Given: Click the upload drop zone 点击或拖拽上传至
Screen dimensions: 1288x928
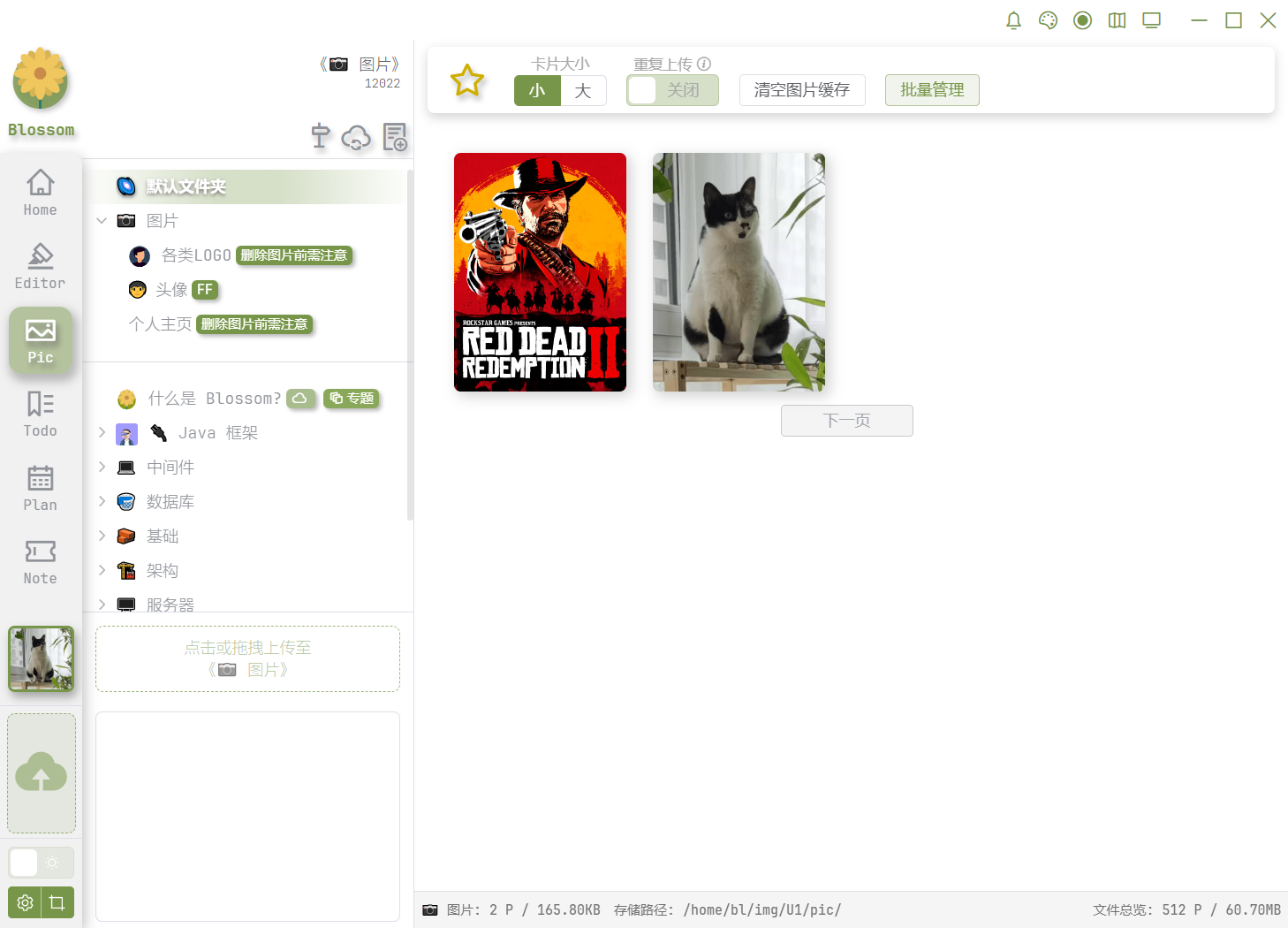Looking at the screenshot, I should pyautogui.click(x=247, y=659).
